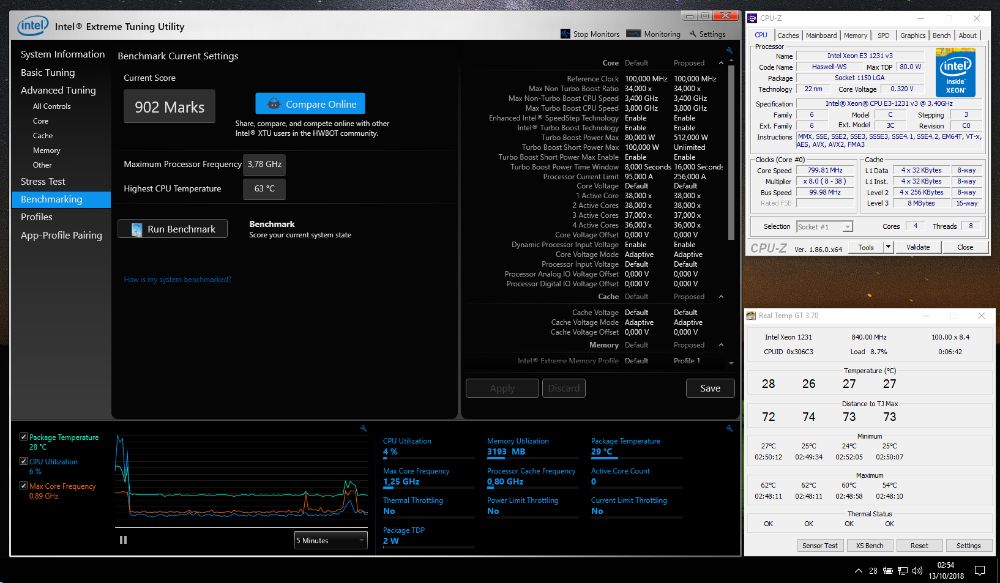The height and width of the screenshot is (583, 1000).
Task: Click wrench icon above Core settings list
Action: (x=730, y=50)
